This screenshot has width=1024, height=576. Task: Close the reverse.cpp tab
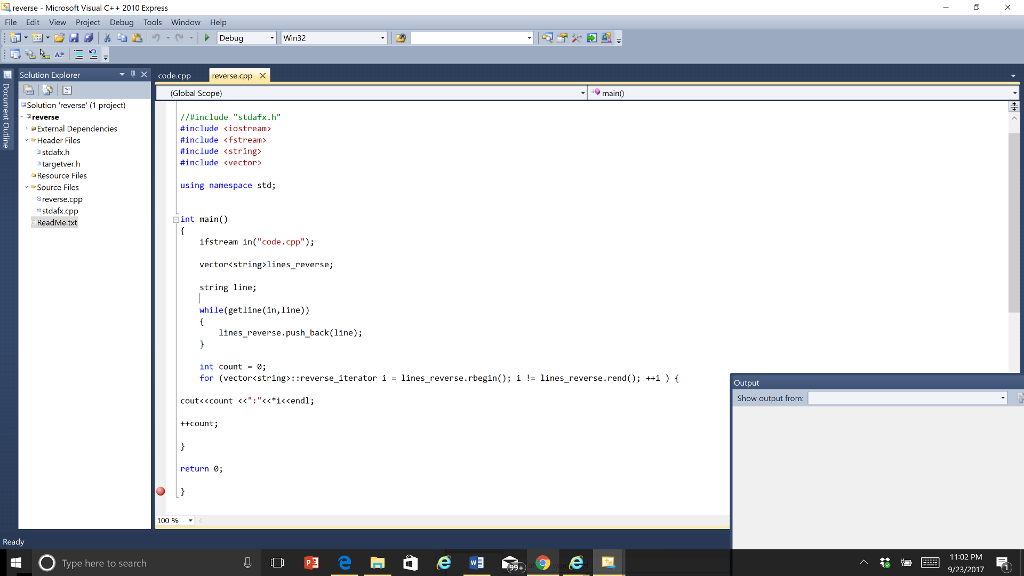coord(263,76)
